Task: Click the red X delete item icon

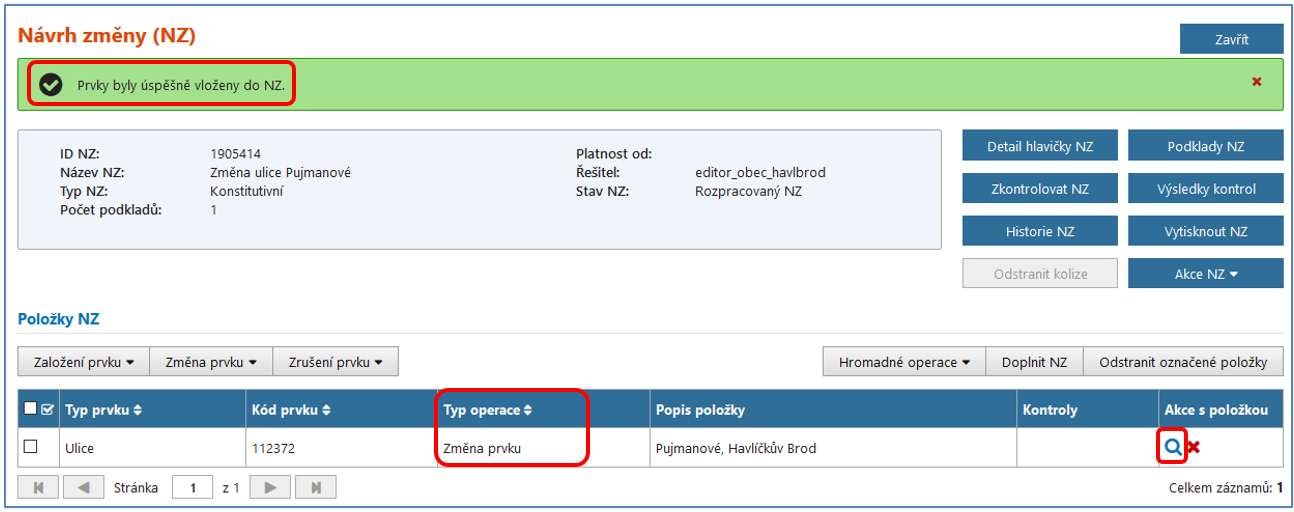Action: point(1193,448)
